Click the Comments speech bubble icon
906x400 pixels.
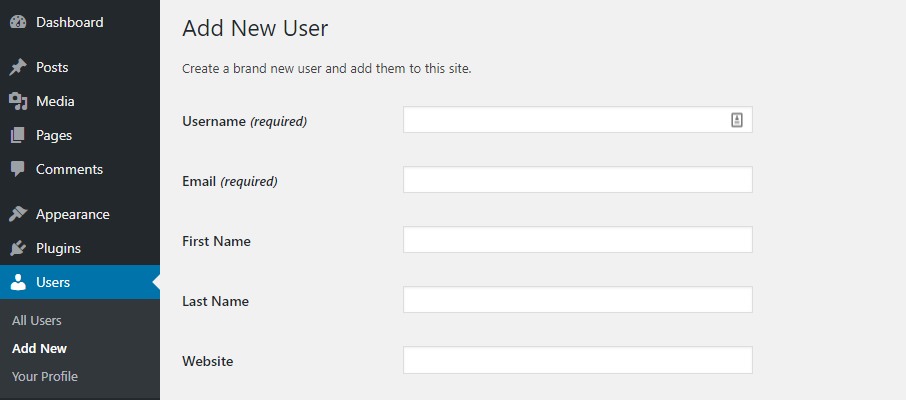point(18,169)
